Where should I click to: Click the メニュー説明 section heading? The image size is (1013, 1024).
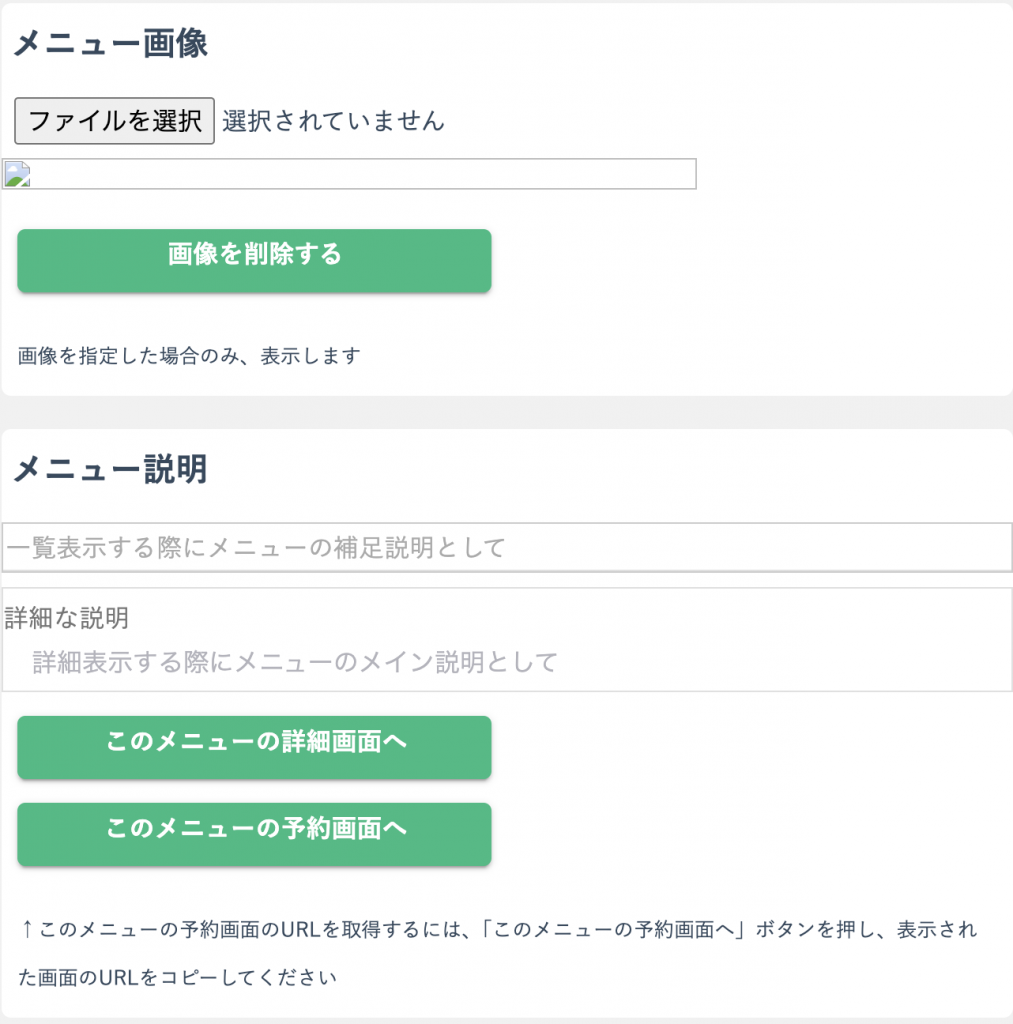click(x=110, y=468)
